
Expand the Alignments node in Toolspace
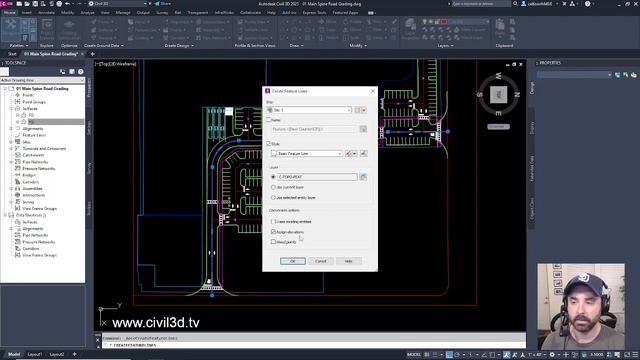11,129
